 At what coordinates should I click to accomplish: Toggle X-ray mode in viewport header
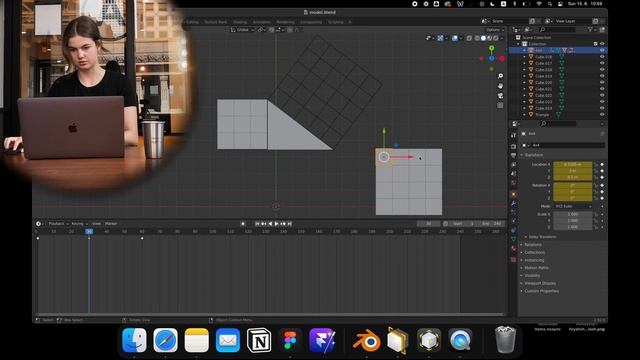click(469, 38)
